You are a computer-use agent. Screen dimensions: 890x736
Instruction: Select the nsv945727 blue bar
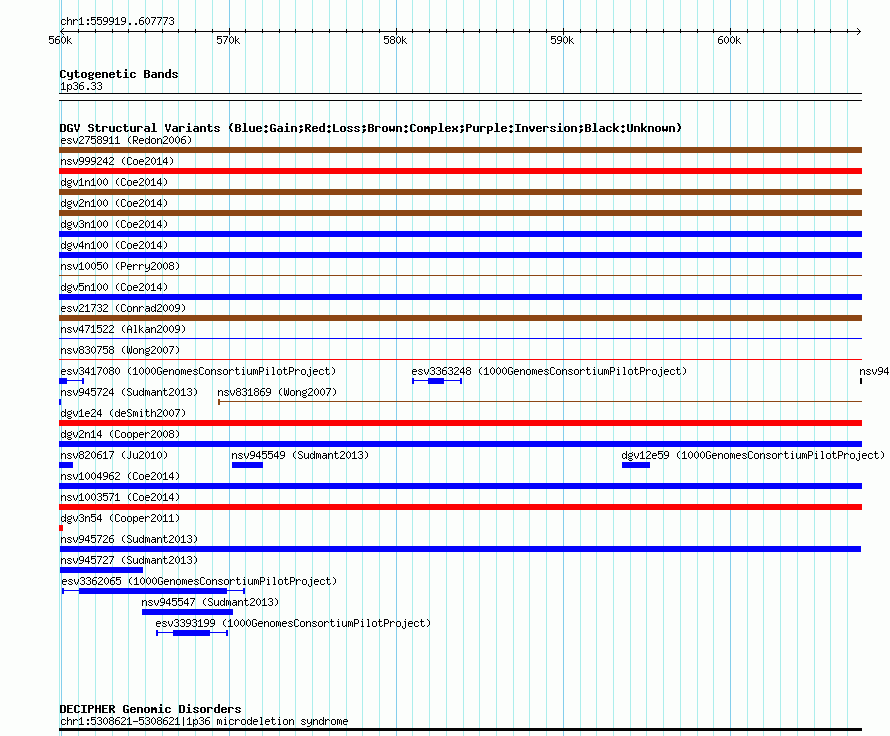pos(101,570)
